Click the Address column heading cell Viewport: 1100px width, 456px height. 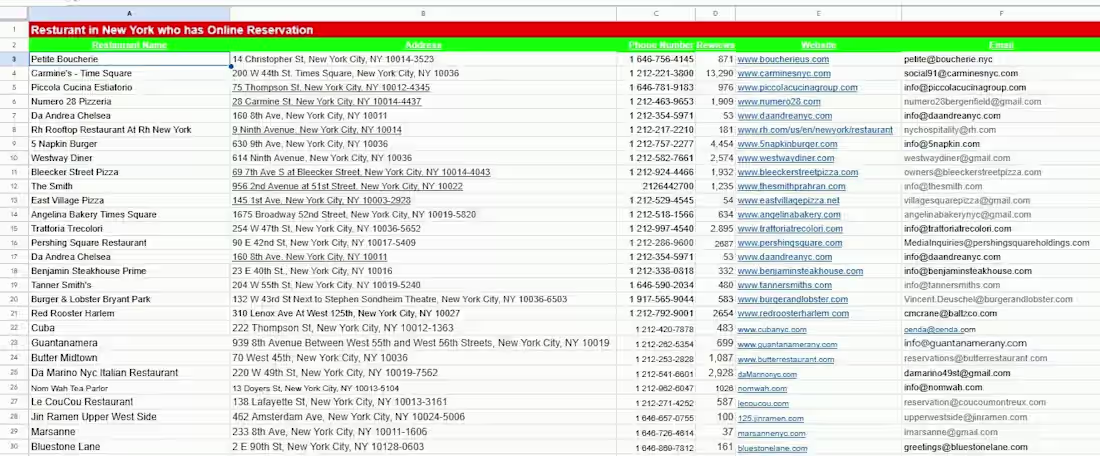423,45
